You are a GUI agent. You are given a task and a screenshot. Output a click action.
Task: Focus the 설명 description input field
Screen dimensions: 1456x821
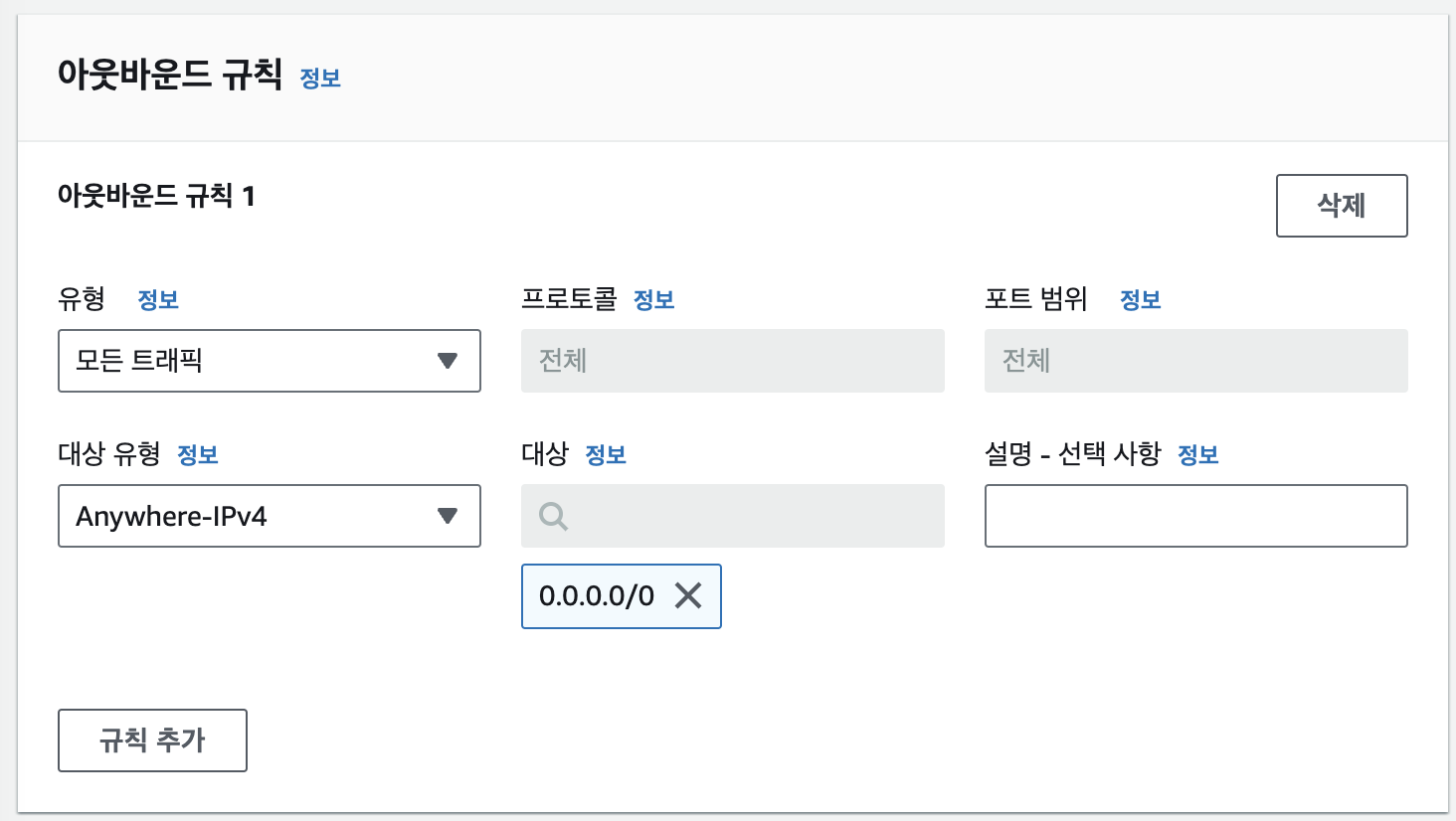click(1196, 516)
